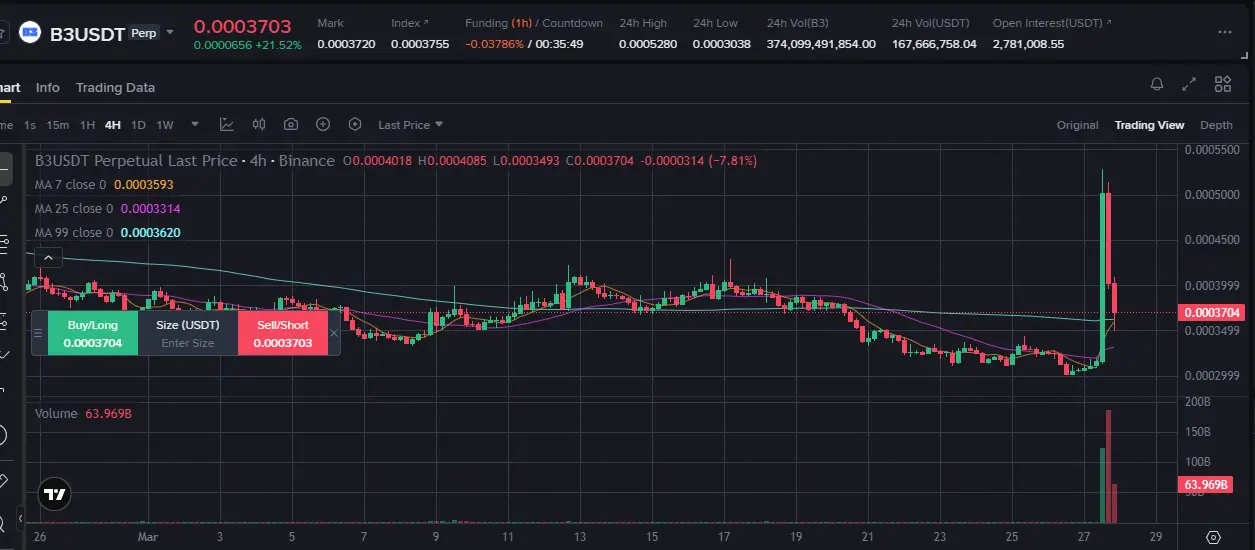Open the Last Price dropdown
The width and height of the screenshot is (1255, 550).
pos(410,125)
